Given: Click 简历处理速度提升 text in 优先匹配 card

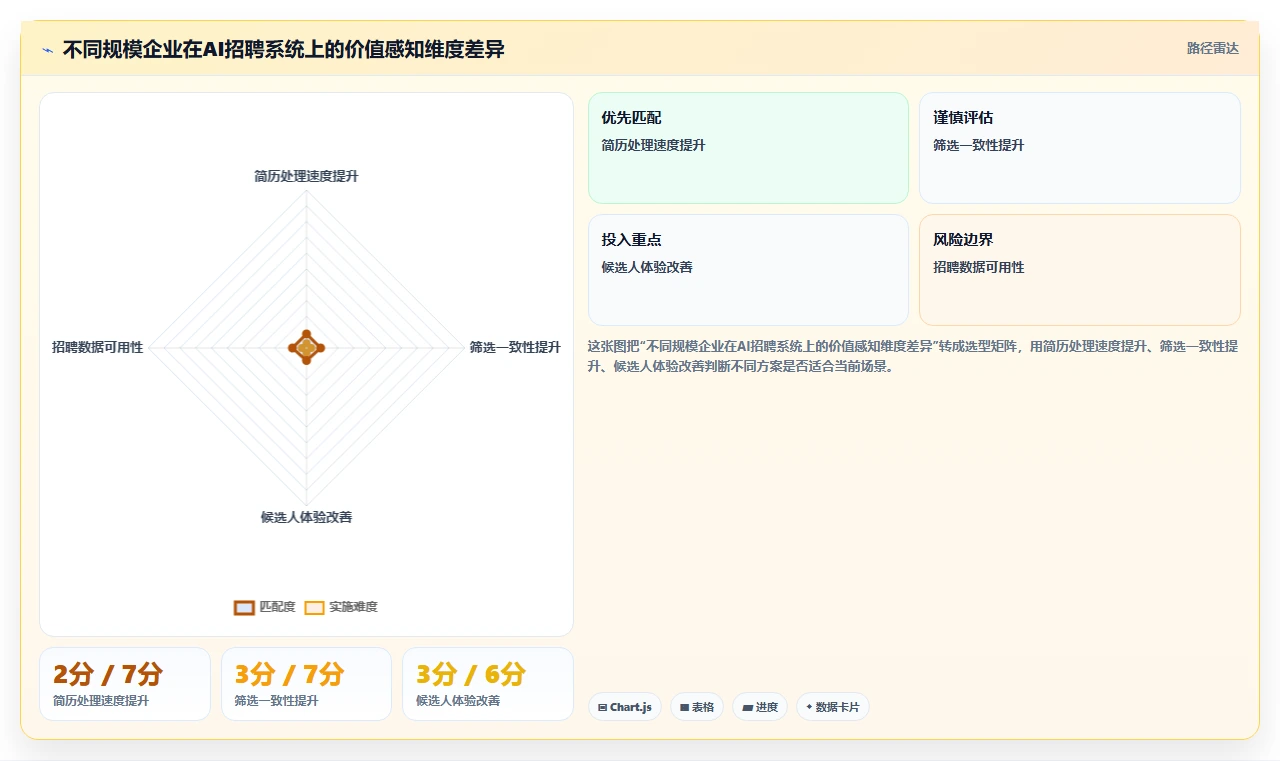Looking at the screenshot, I should coord(653,145).
